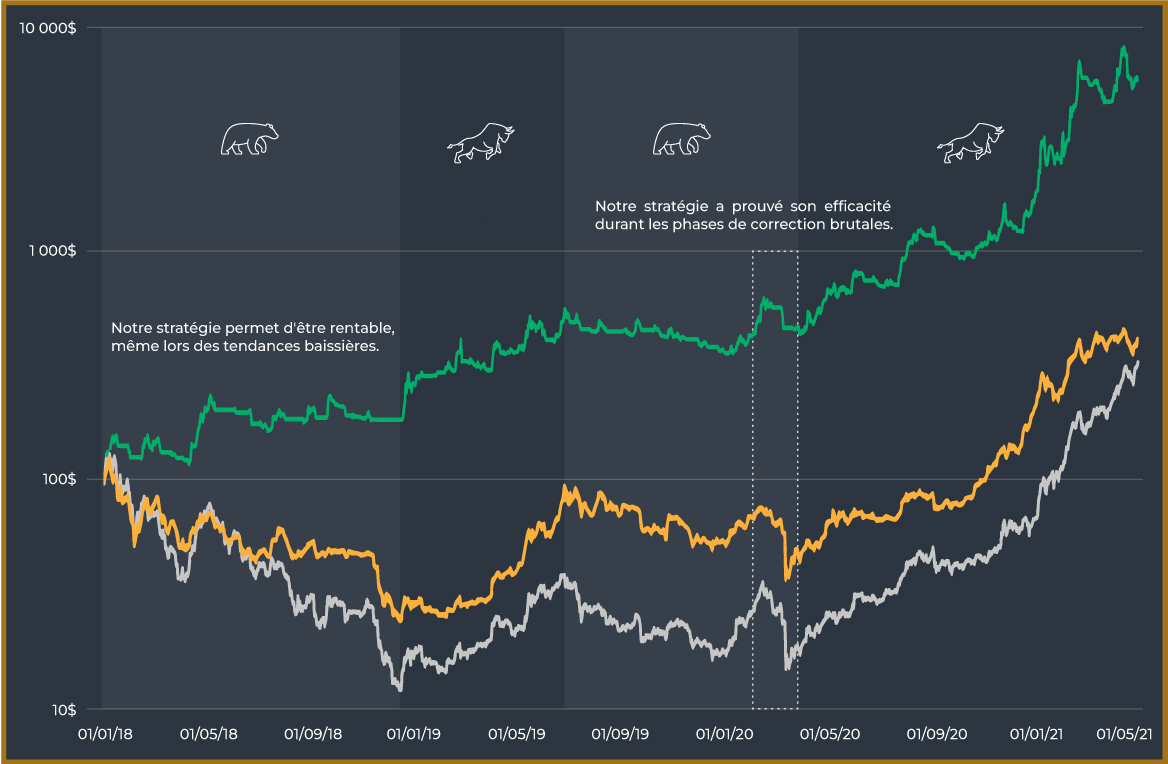This screenshot has height=764, width=1168.
Task: Click the 'Notre stratégie permet d'être rentable' annotation
Action: (253, 337)
